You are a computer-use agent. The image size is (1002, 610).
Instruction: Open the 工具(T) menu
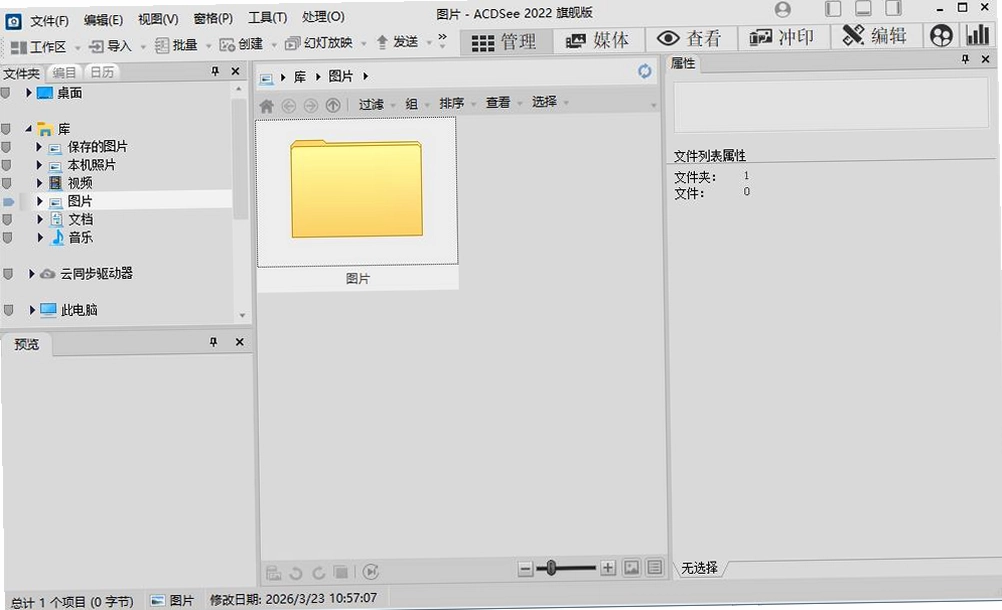267,18
